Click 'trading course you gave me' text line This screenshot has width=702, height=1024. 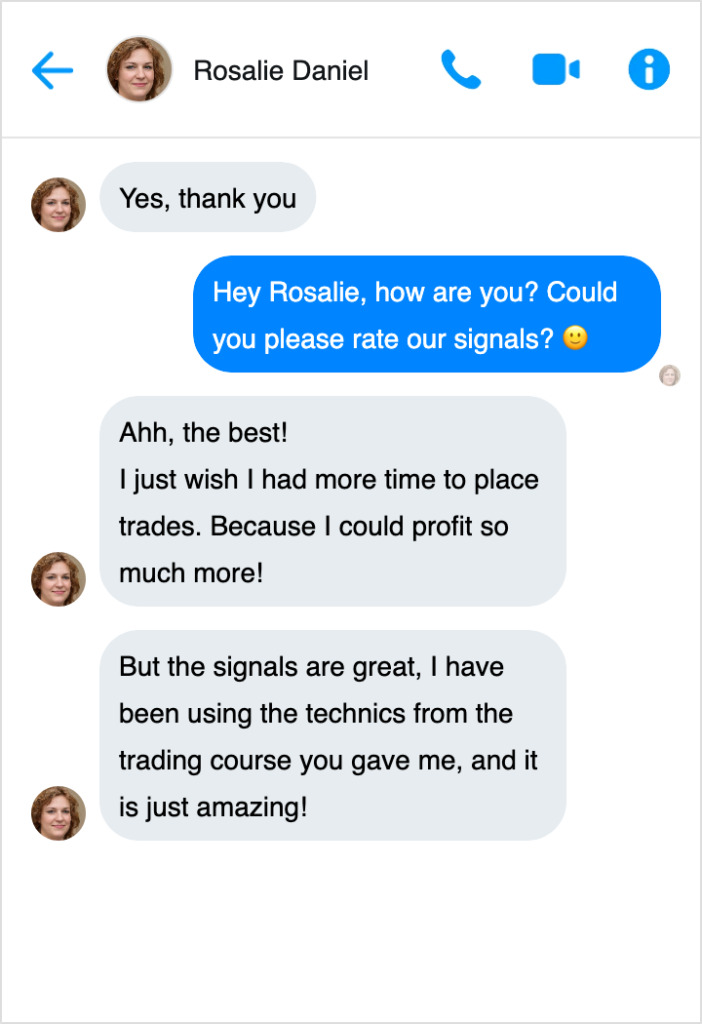328,760
